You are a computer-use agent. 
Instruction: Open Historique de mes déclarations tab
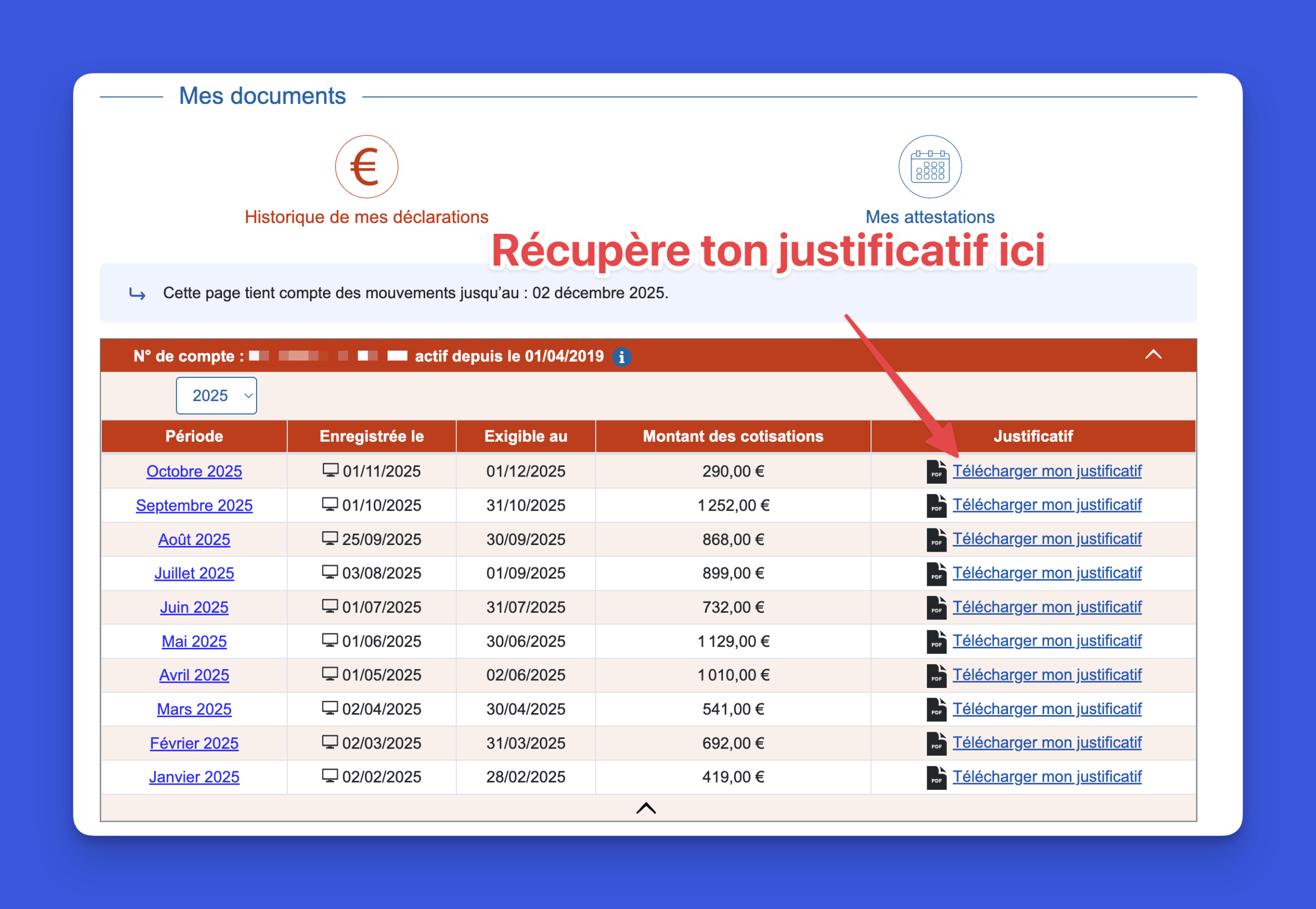pos(366,217)
